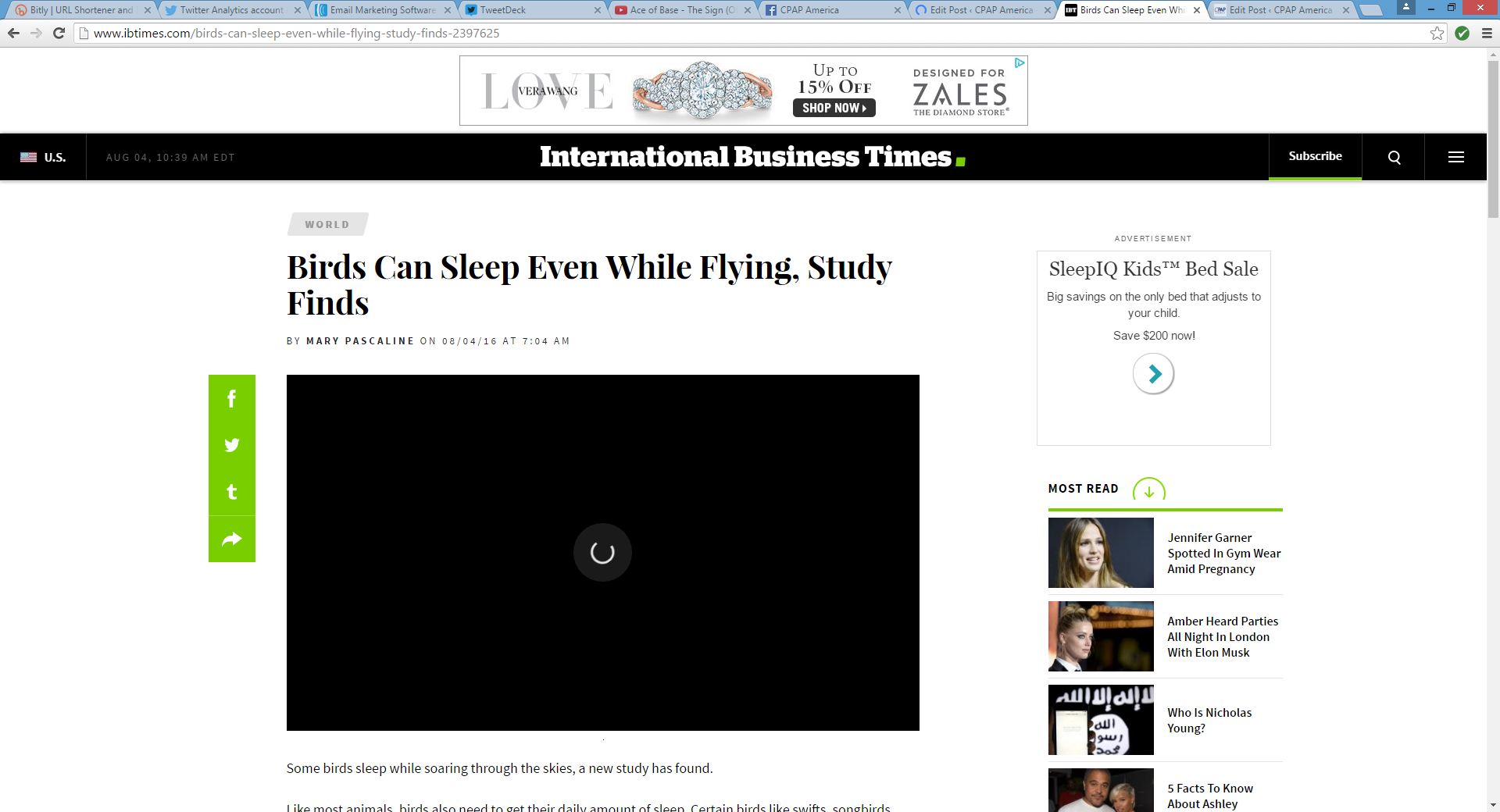1500x812 pixels.
Task: Click the green share arrow icon
Action: coord(231,539)
